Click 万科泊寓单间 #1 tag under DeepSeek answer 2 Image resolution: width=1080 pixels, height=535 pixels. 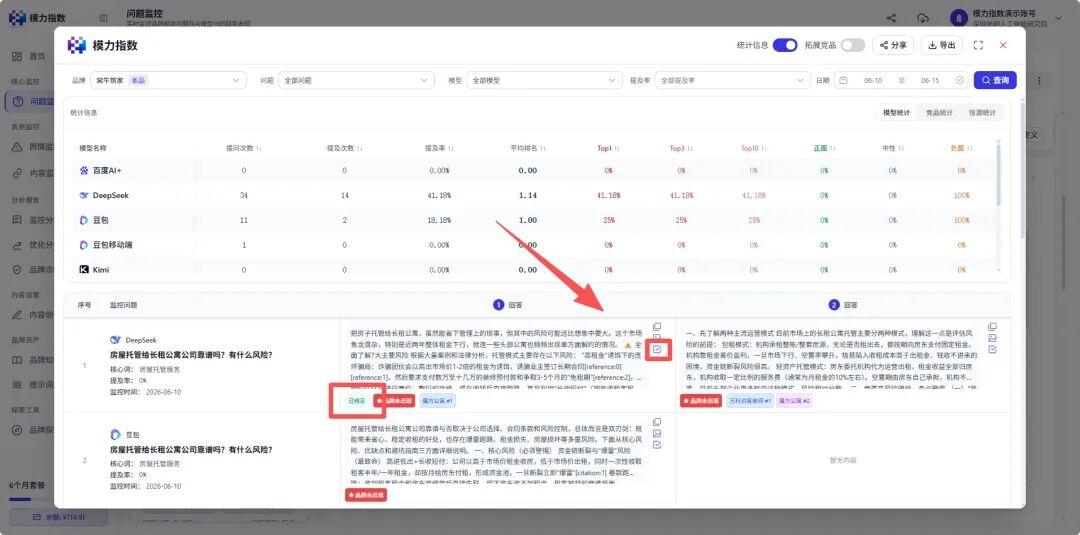tap(749, 401)
